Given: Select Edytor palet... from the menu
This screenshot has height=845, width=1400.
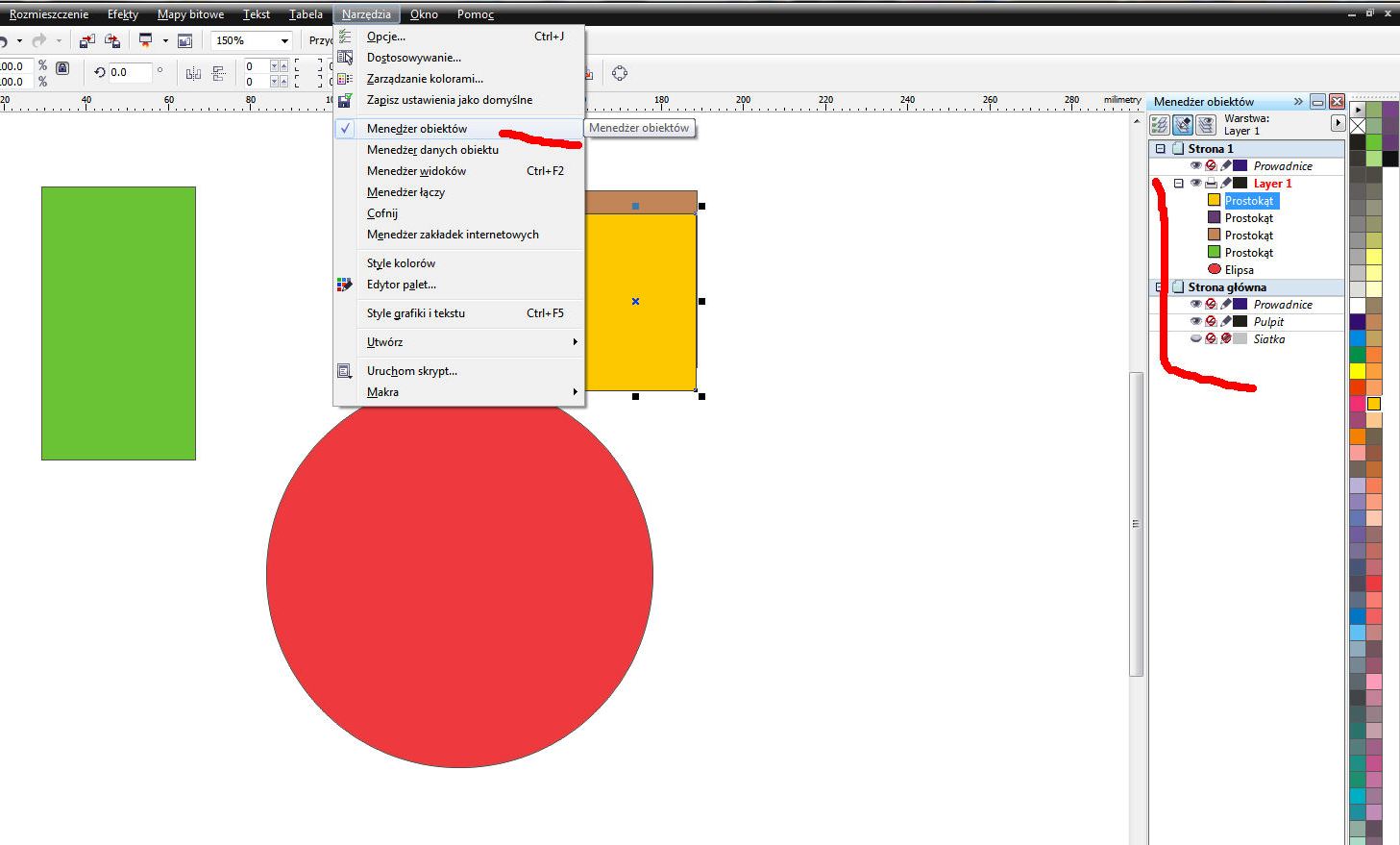Looking at the screenshot, I should point(402,285).
